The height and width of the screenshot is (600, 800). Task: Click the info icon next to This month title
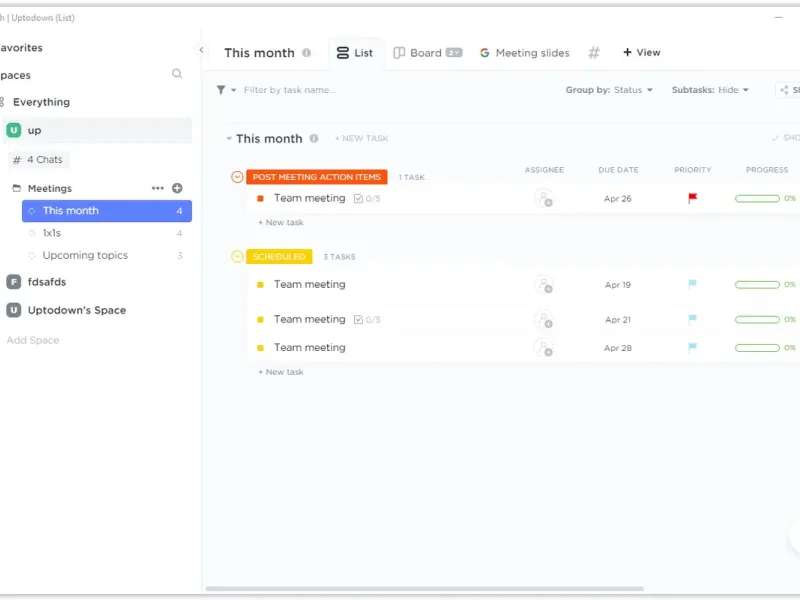point(307,53)
